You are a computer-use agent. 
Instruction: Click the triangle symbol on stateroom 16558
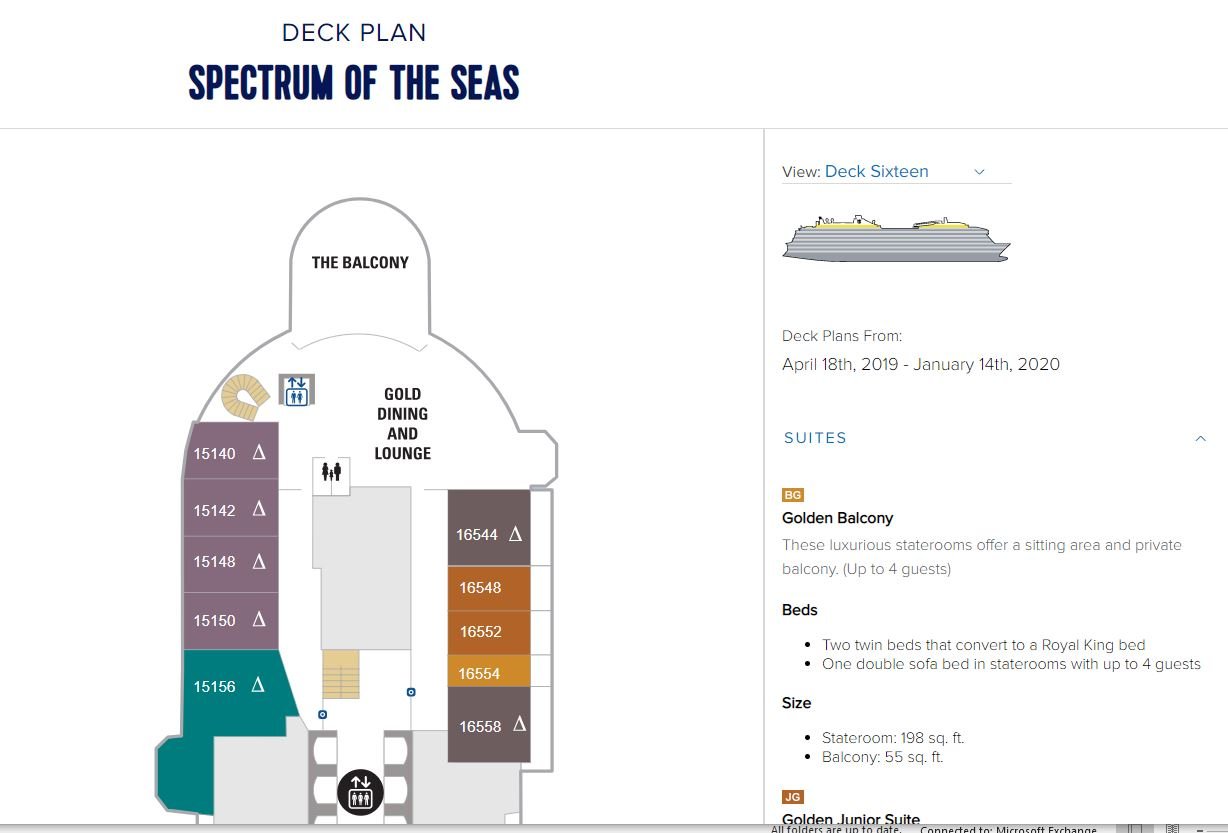pyautogui.click(x=519, y=724)
